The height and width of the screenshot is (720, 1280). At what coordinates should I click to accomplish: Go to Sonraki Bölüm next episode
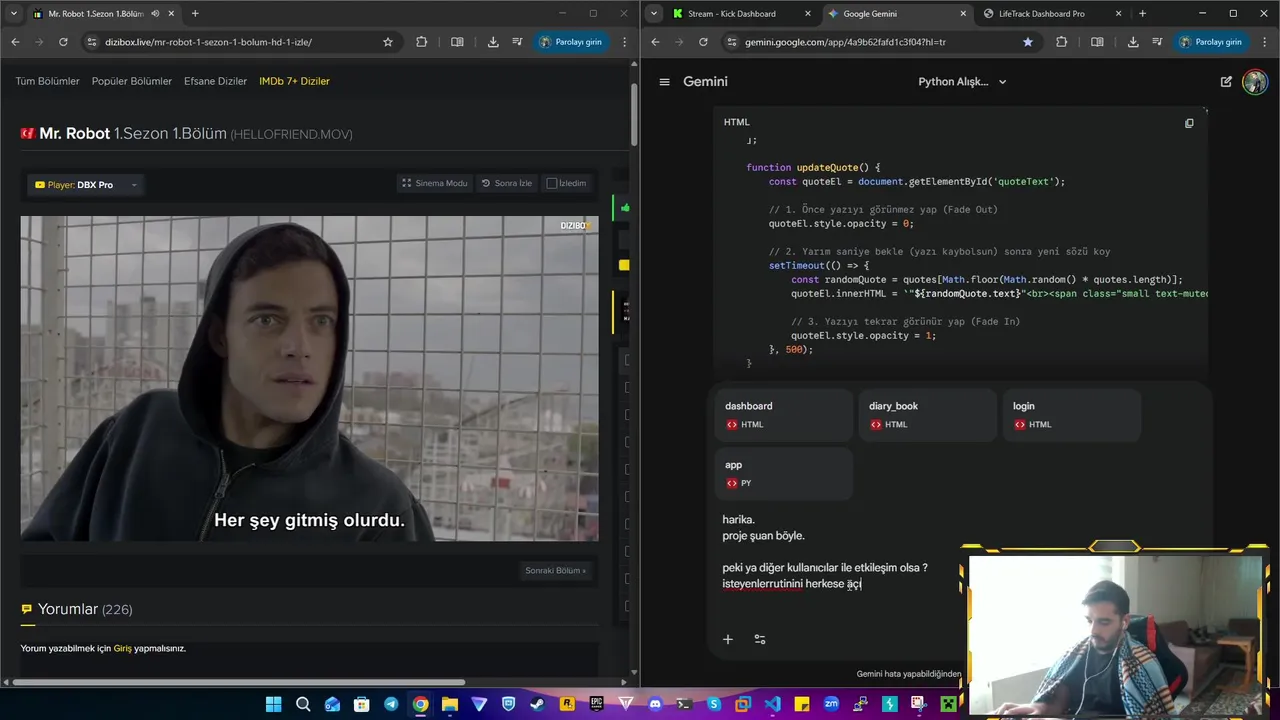[x=556, y=571]
